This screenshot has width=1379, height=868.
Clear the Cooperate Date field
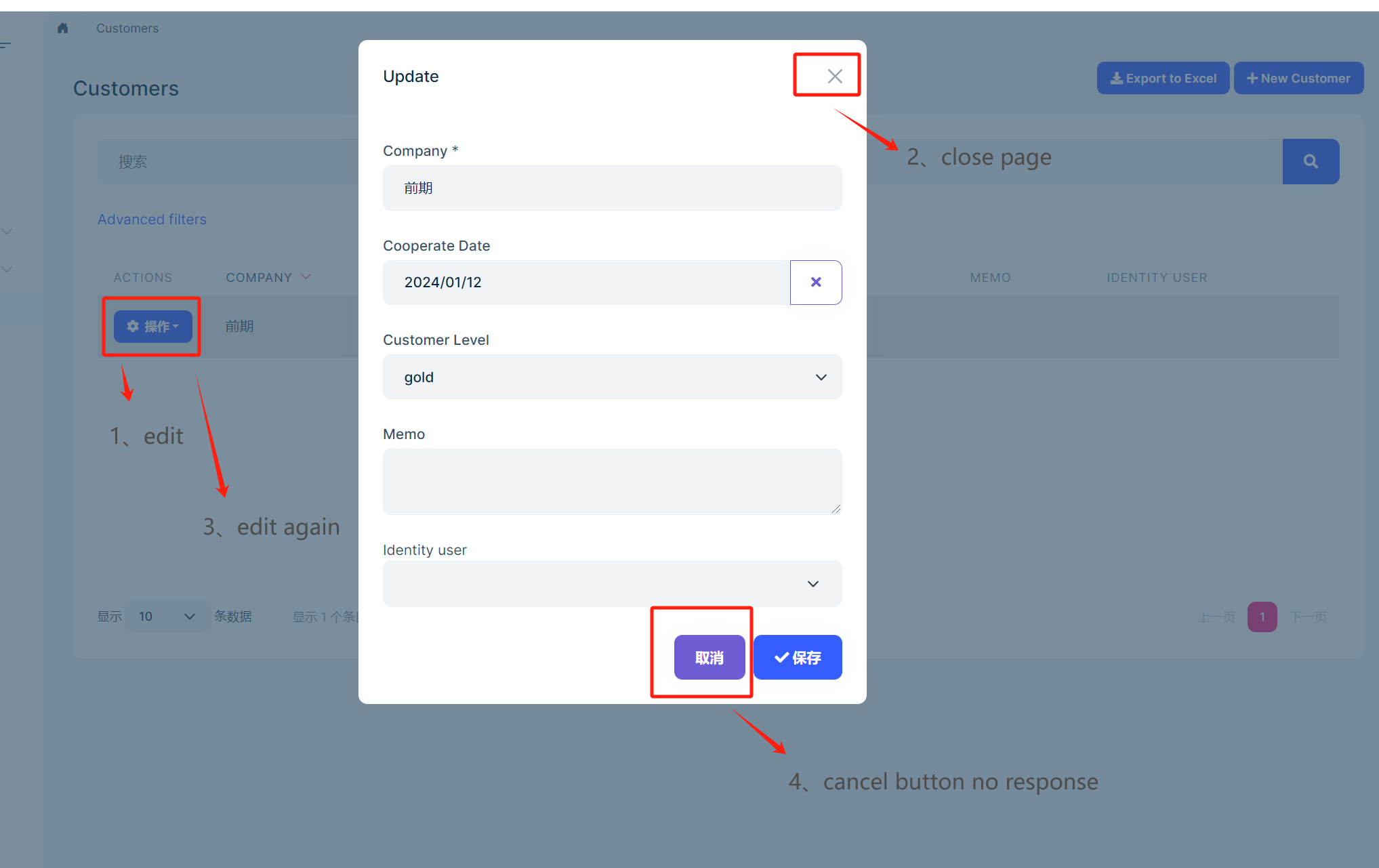[x=816, y=283]
